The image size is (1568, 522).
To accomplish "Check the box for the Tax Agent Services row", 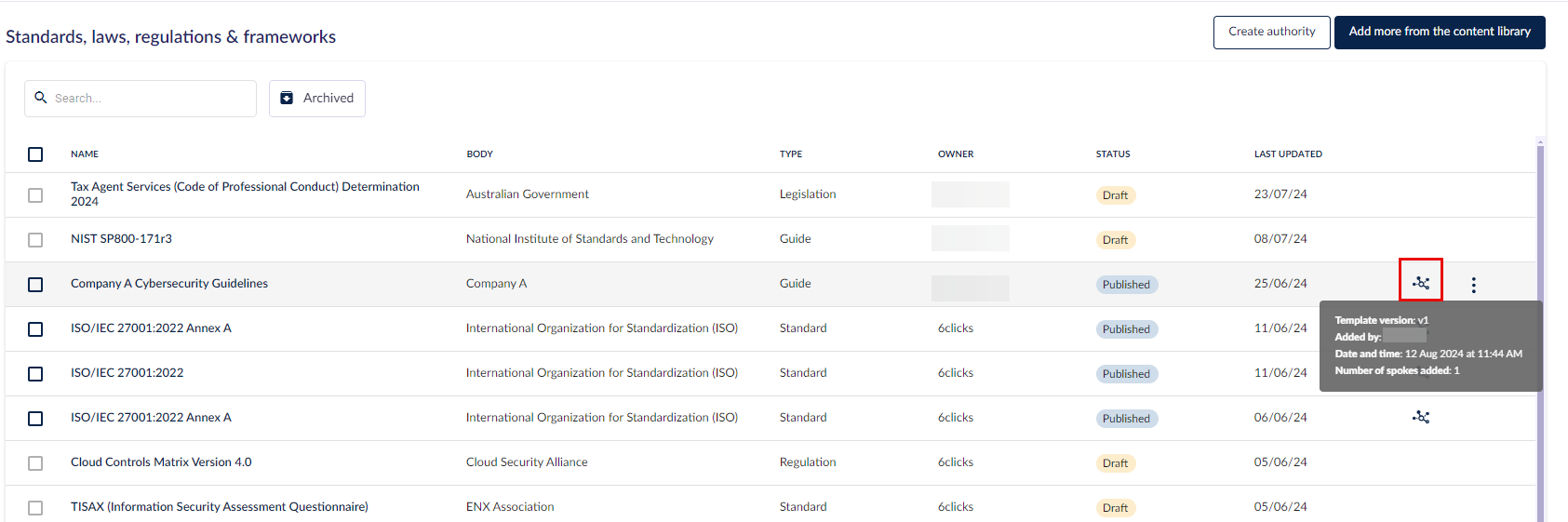I will (35, 195).
